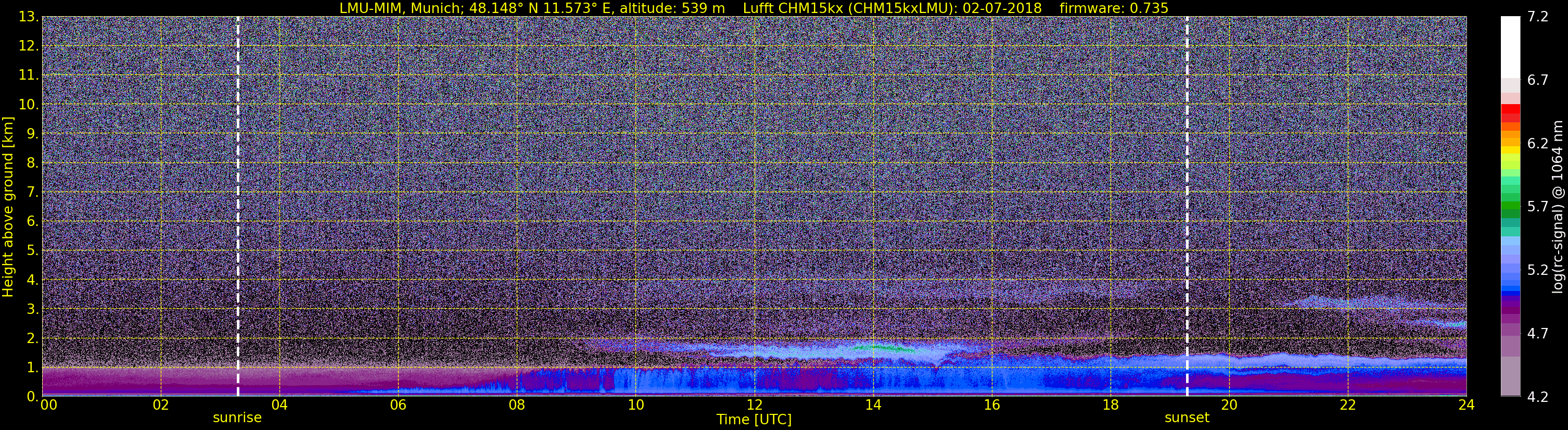The image size is (1568, 430).
Task: Click the height axis tick label 13
Action: (x=28, y=17)
